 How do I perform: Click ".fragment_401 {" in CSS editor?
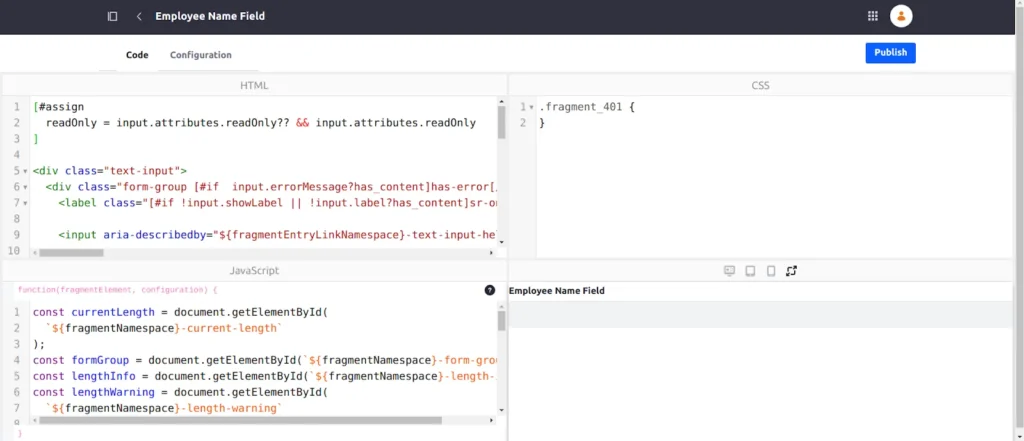click(587, 107)
